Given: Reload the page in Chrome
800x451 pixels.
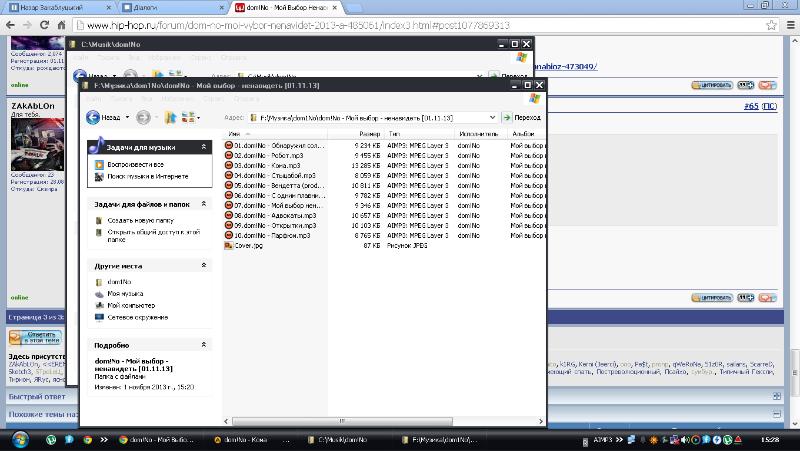Looking at the screenshot, I should [44, 25].
